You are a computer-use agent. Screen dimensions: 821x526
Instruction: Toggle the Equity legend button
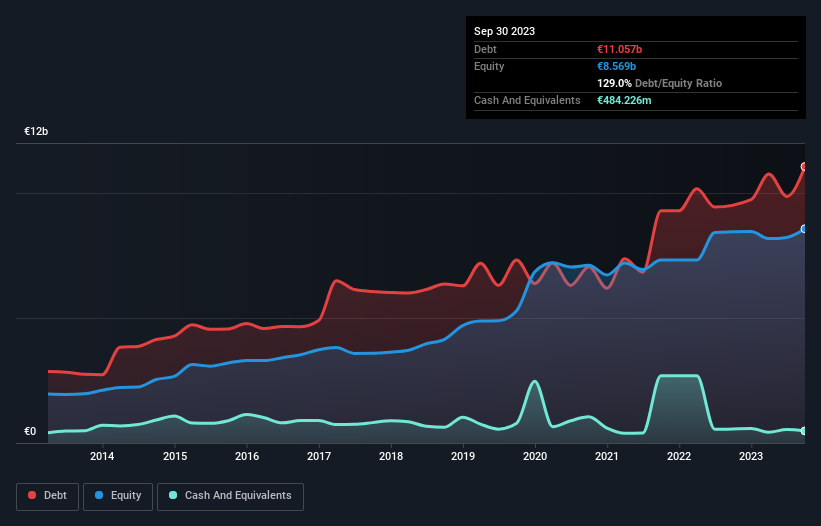click(x=118, y=496)
